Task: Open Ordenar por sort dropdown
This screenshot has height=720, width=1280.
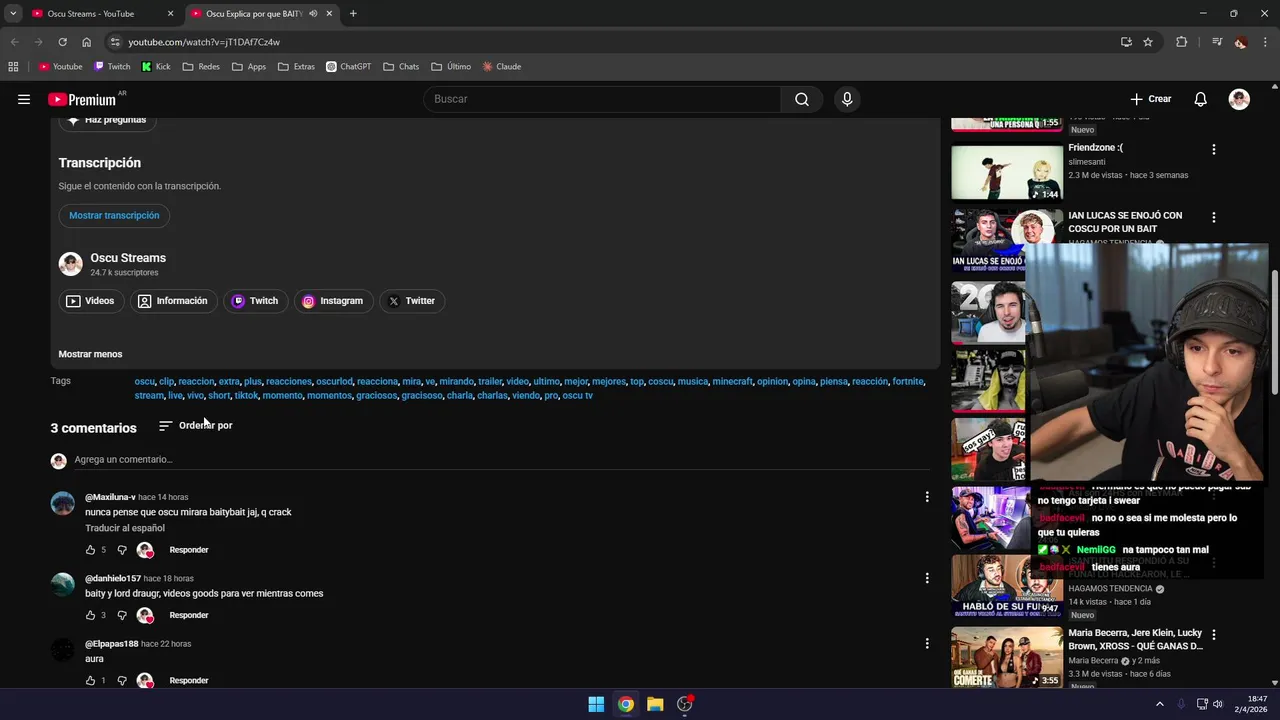Action: 195,426
